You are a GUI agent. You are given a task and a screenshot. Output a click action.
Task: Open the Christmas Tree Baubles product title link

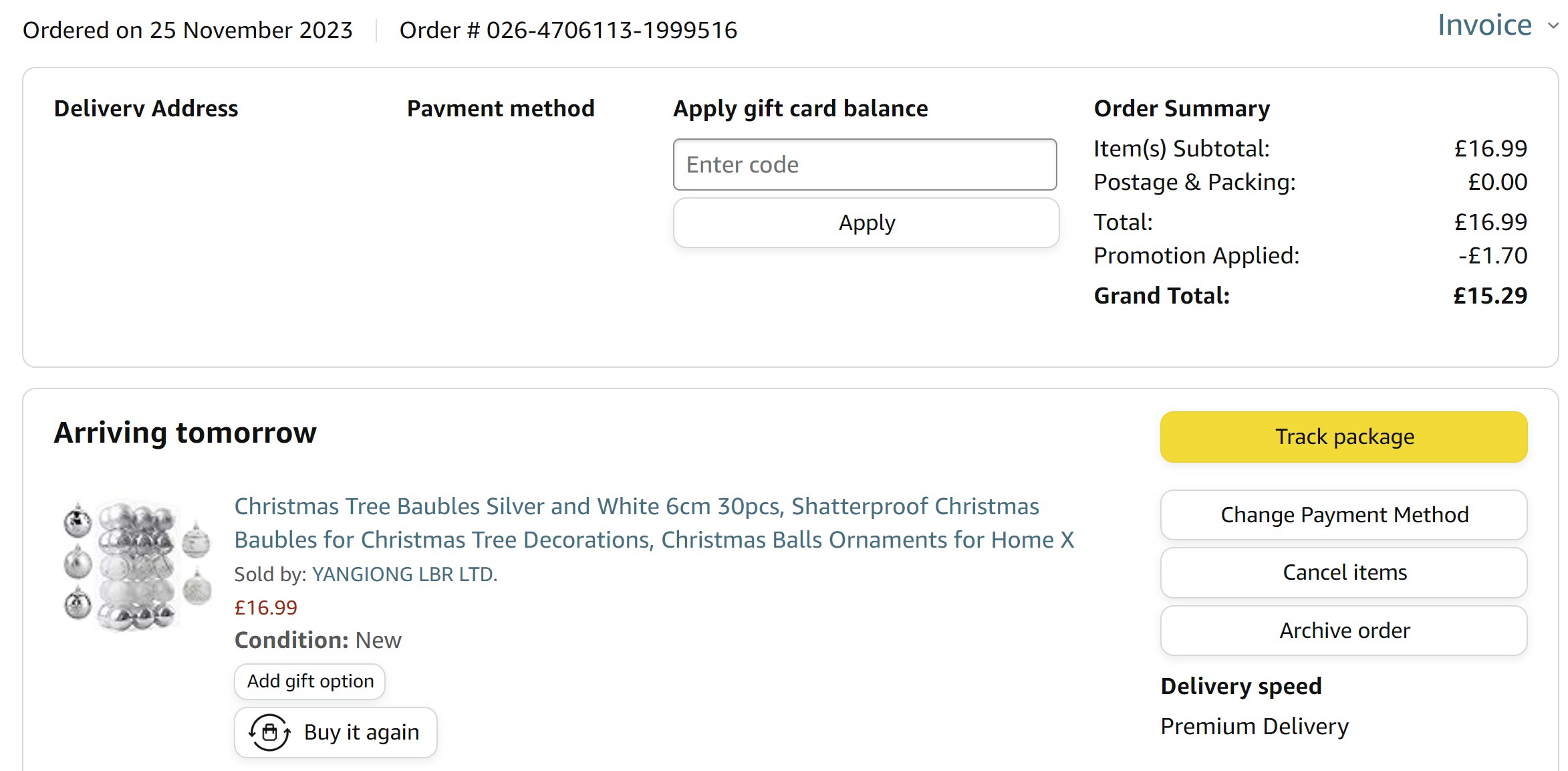pos(653,523)
